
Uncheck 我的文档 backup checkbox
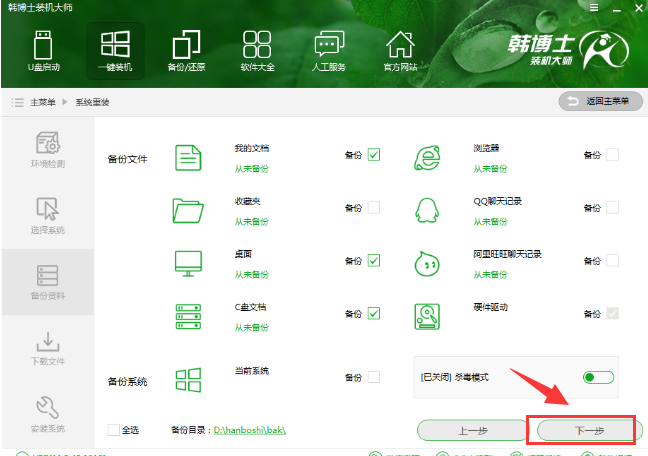(374, 155)
